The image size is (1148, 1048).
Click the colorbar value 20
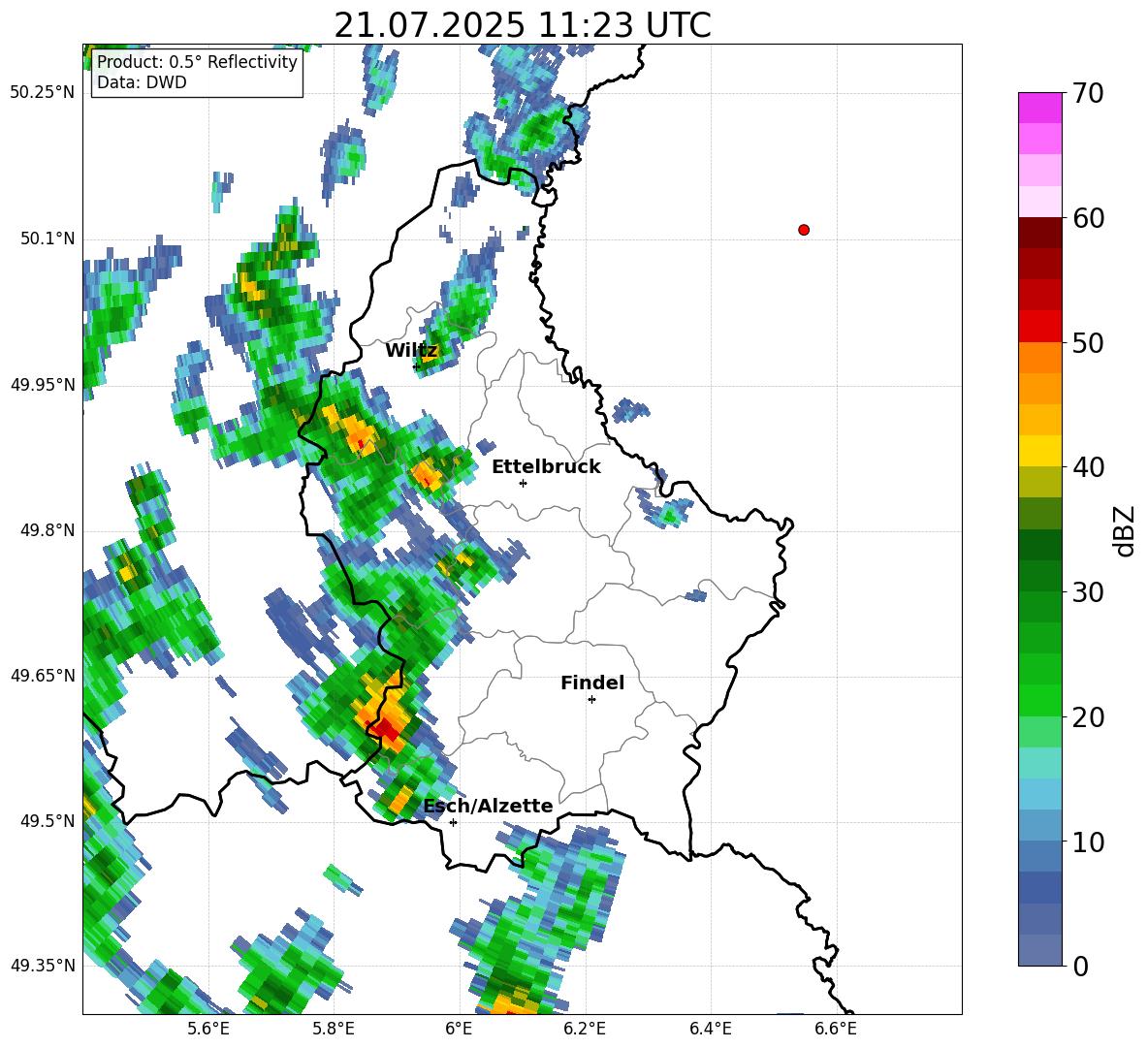(1088, 716)
